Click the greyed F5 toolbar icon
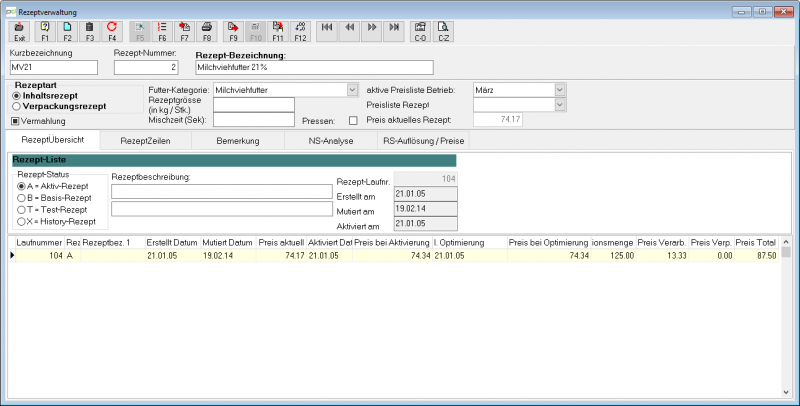The height and width of the screenshot is (406, 800). point(140,32)
